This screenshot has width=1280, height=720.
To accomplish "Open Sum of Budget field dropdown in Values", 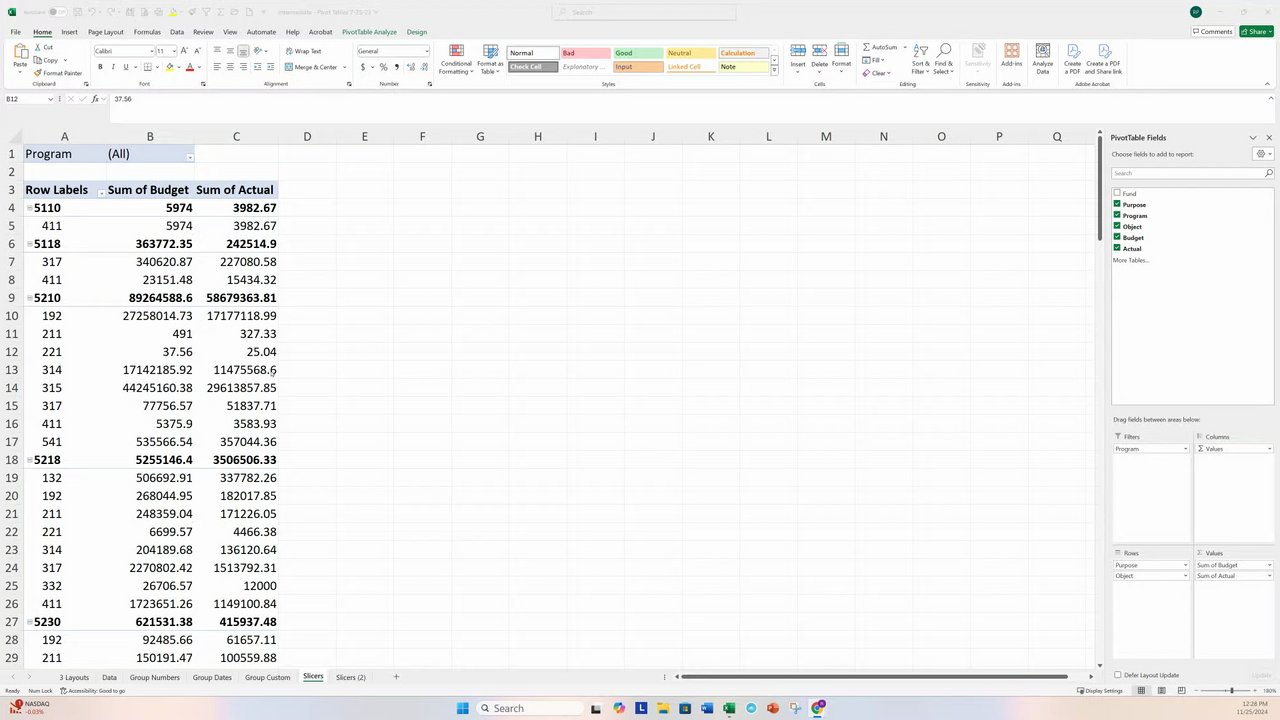I will point(1269,565).
